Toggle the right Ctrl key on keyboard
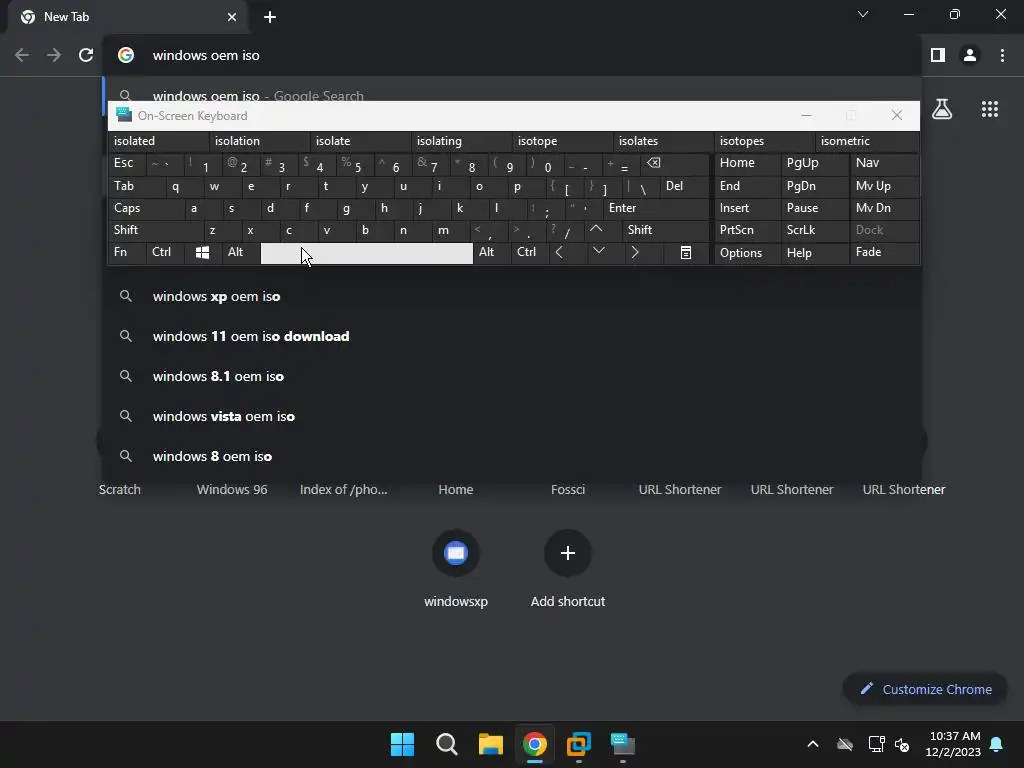This screenshot has width=1024, height=768. point(530,252)
